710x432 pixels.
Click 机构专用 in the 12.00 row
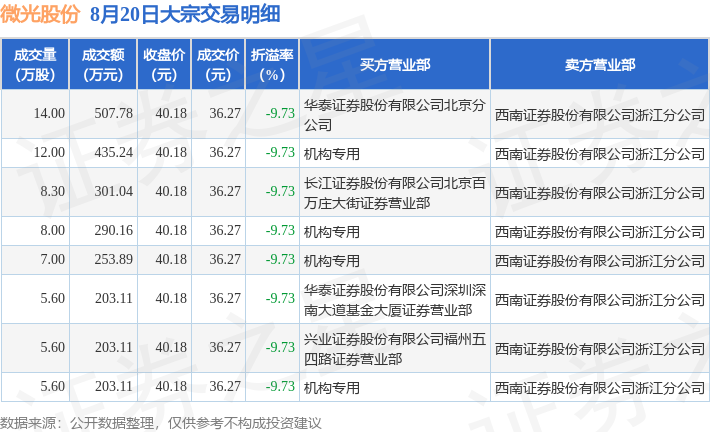pos(331,154)
